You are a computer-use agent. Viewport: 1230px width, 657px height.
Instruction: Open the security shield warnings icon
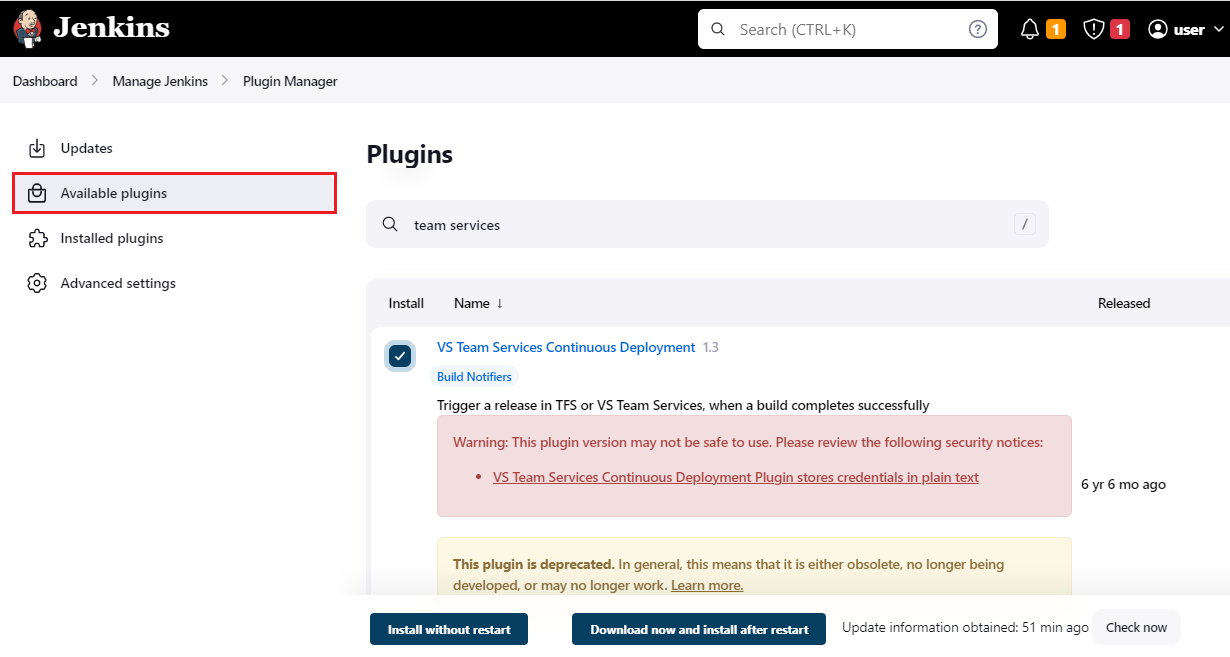[x=1094, y=29]
